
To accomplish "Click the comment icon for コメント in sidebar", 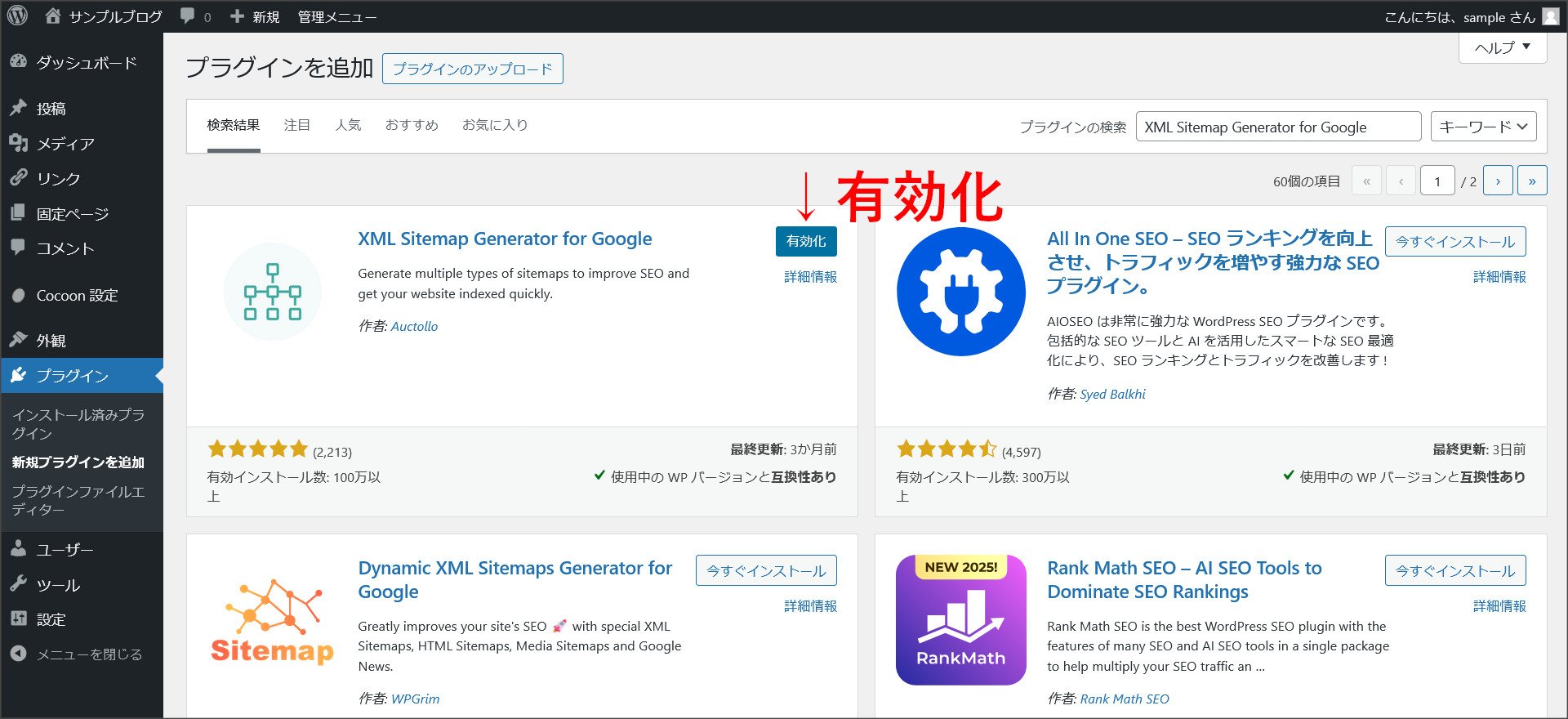I will pyautogui.click(x=18, y=248).
